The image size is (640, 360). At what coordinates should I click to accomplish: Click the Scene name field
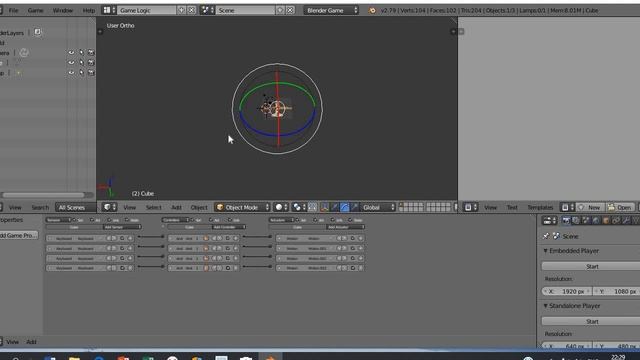(x=245, y=10)
